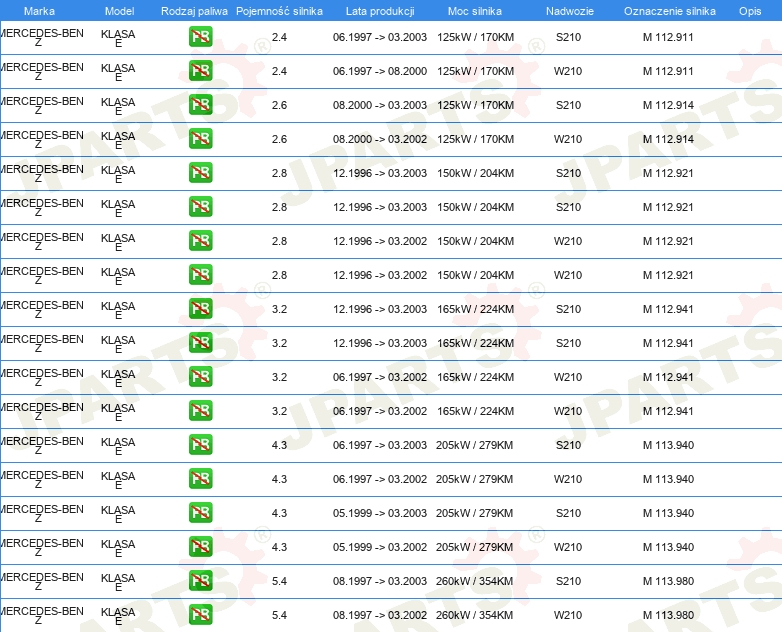The image size is (782, 632).
Task: Click engine capacity 2.6 in W210 row
Action: coord(279,139)
